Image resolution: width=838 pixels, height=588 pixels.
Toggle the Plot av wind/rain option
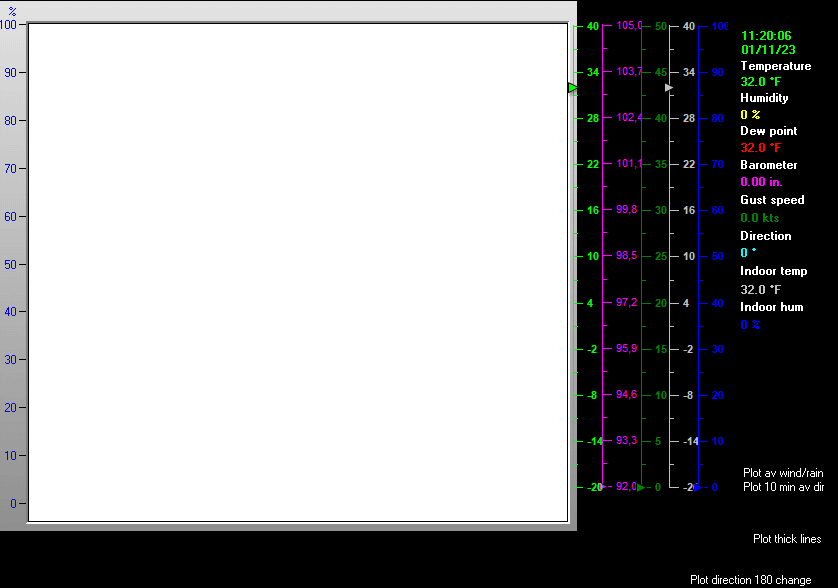783,473
